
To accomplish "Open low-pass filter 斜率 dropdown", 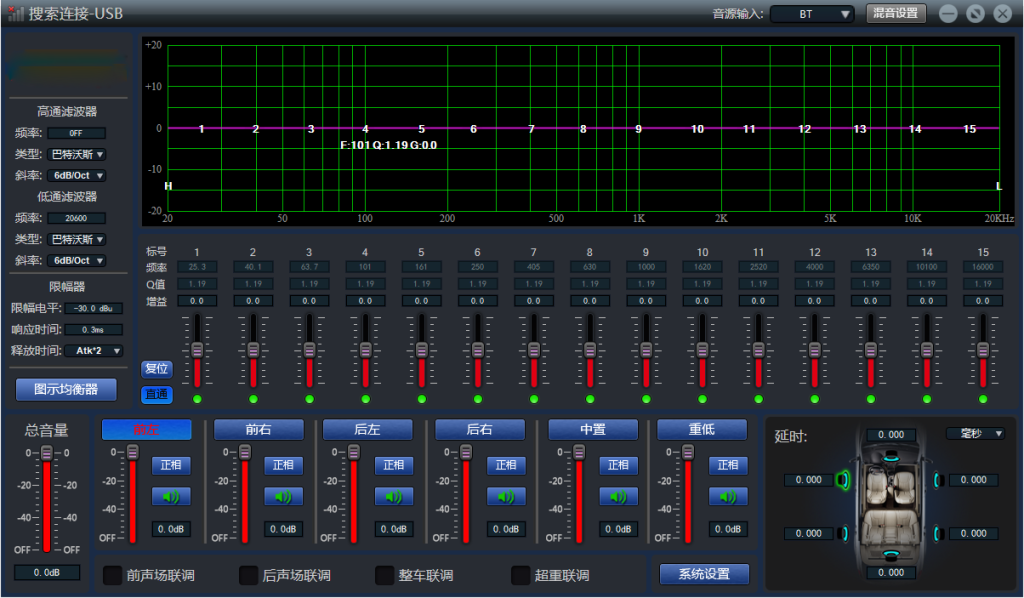I will coord(77,260).
